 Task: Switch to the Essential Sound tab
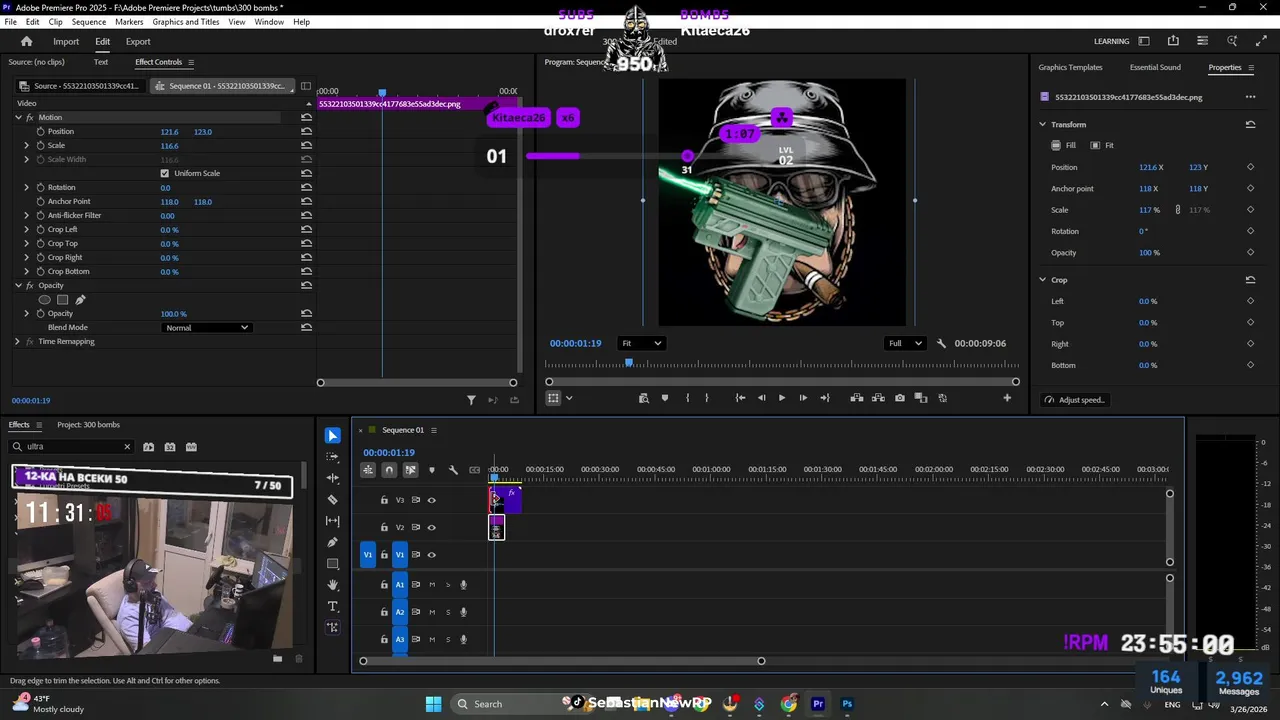[1155, 67]
